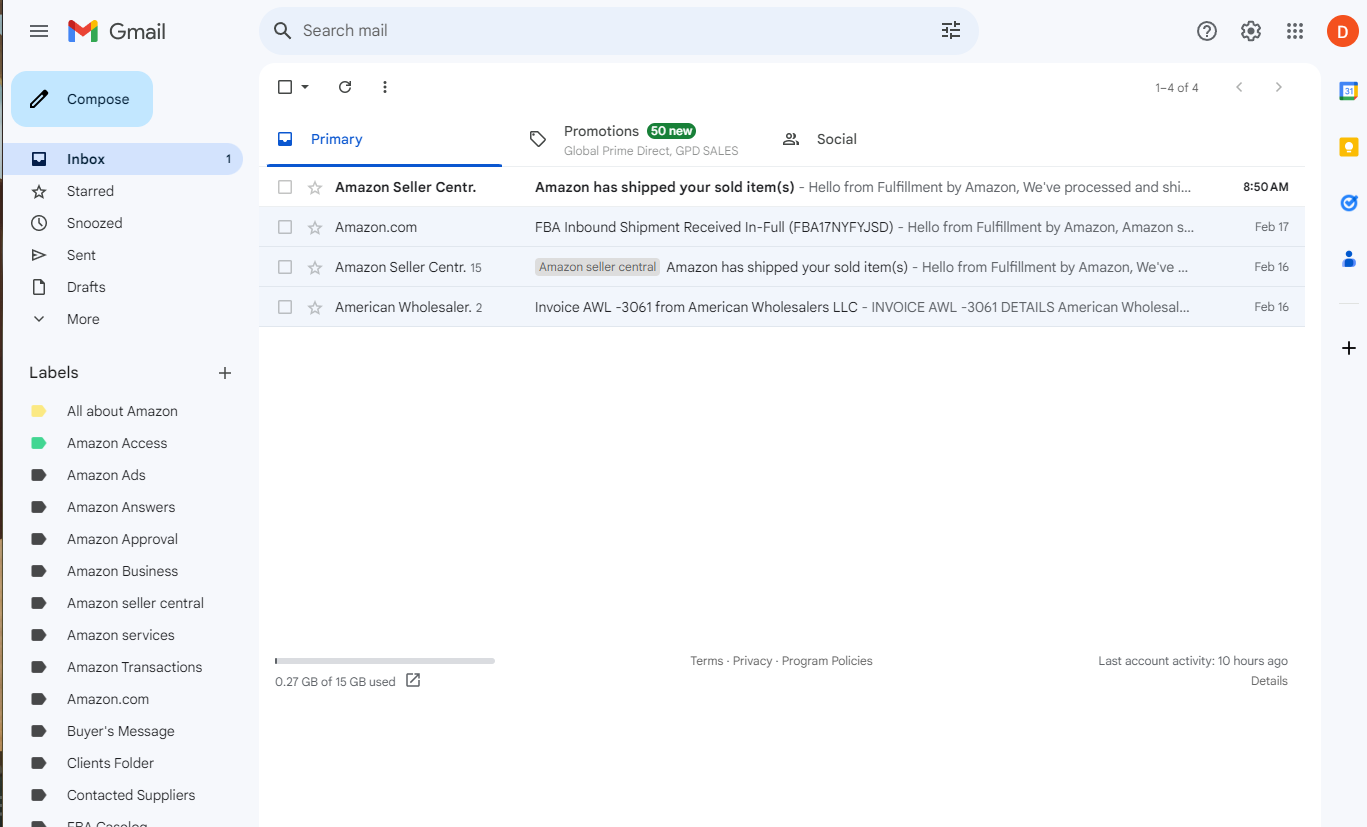Click the Search mail field
Screen dimensions: 1367x827
(x=618, y=31)
